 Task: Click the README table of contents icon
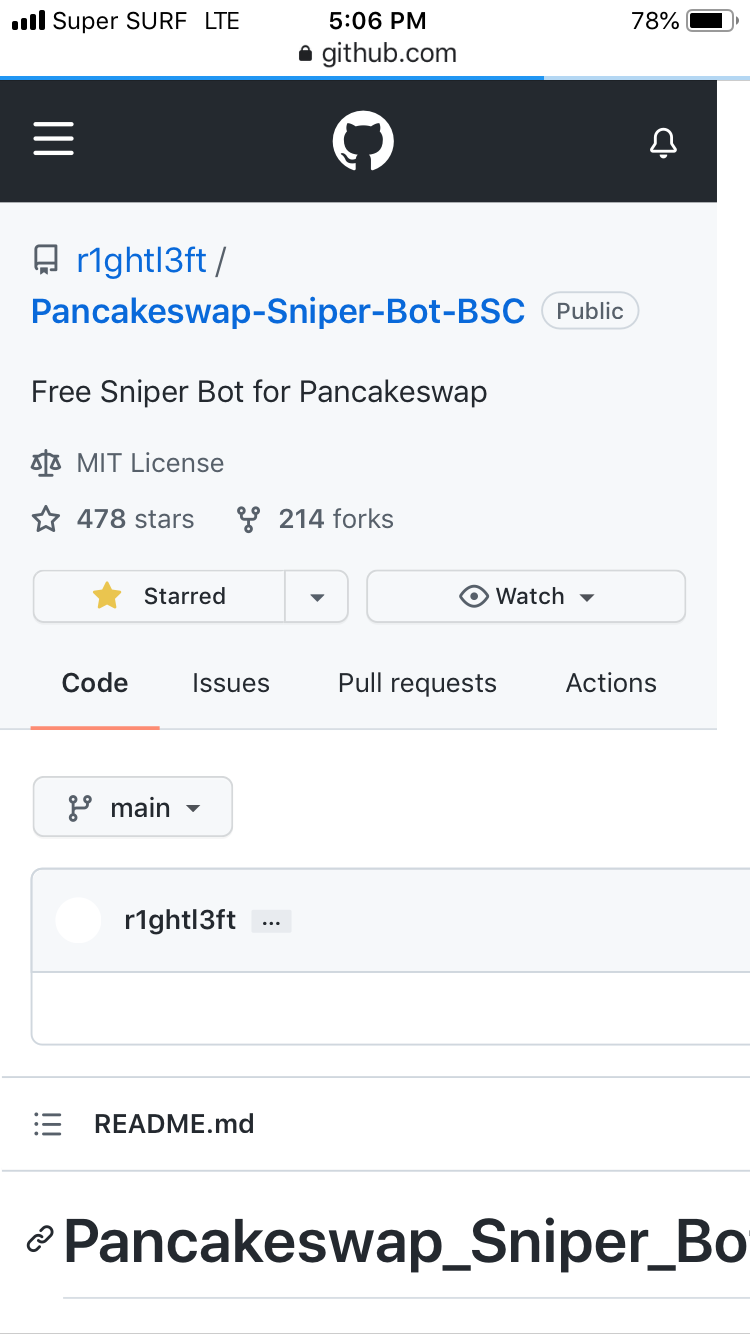48,1124
